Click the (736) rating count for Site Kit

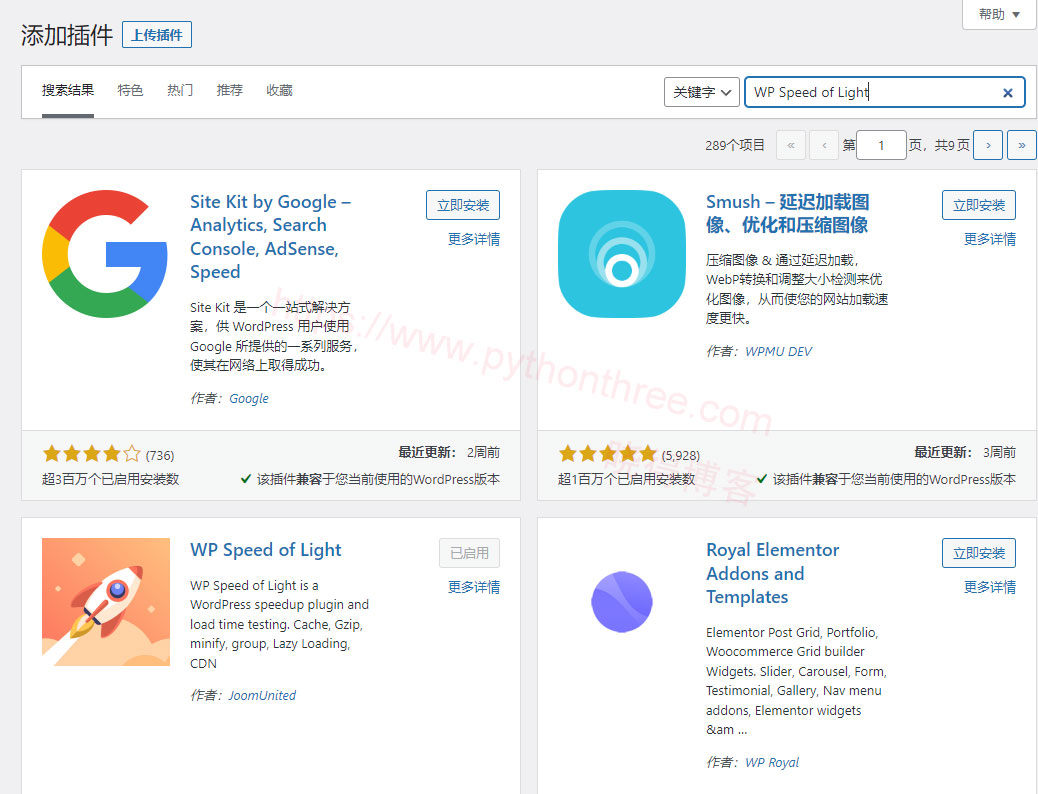[160, 456]
